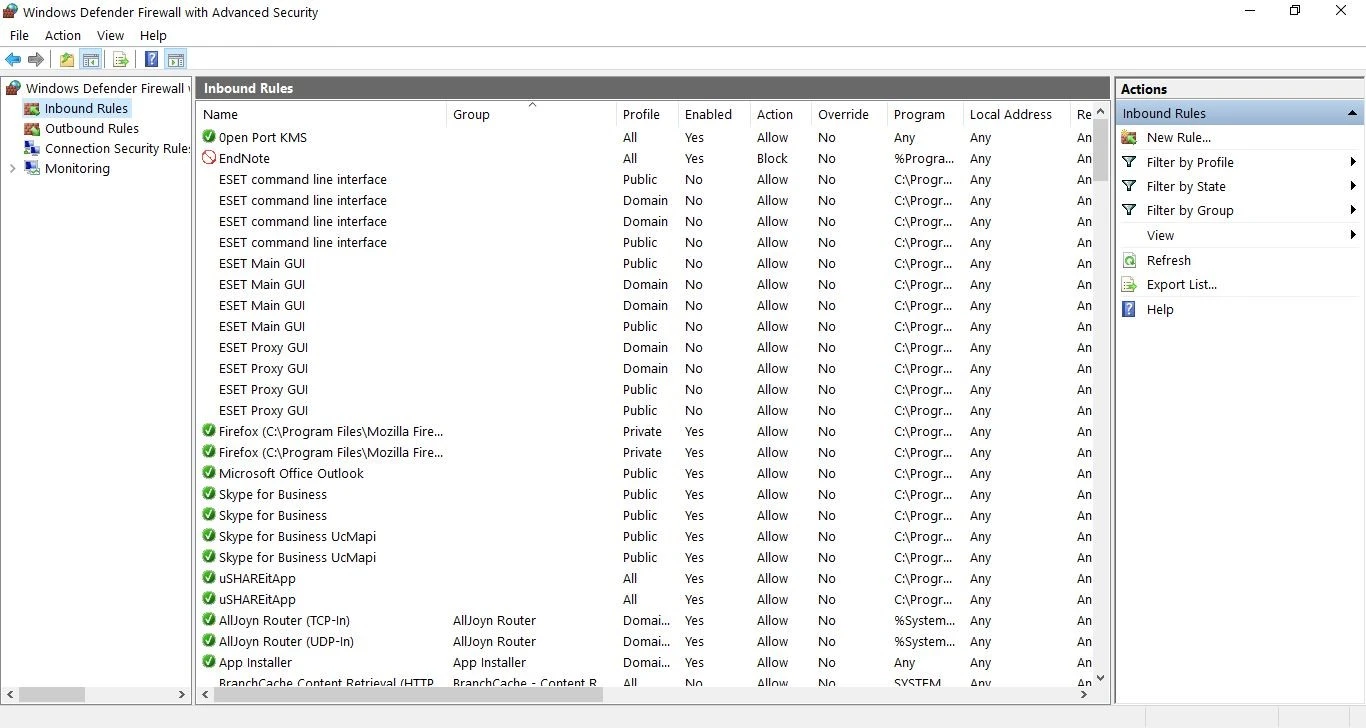Expand Filter by Profile submenu arrow
This screenshot has width=1366, height=728.
click(1353, 162)
